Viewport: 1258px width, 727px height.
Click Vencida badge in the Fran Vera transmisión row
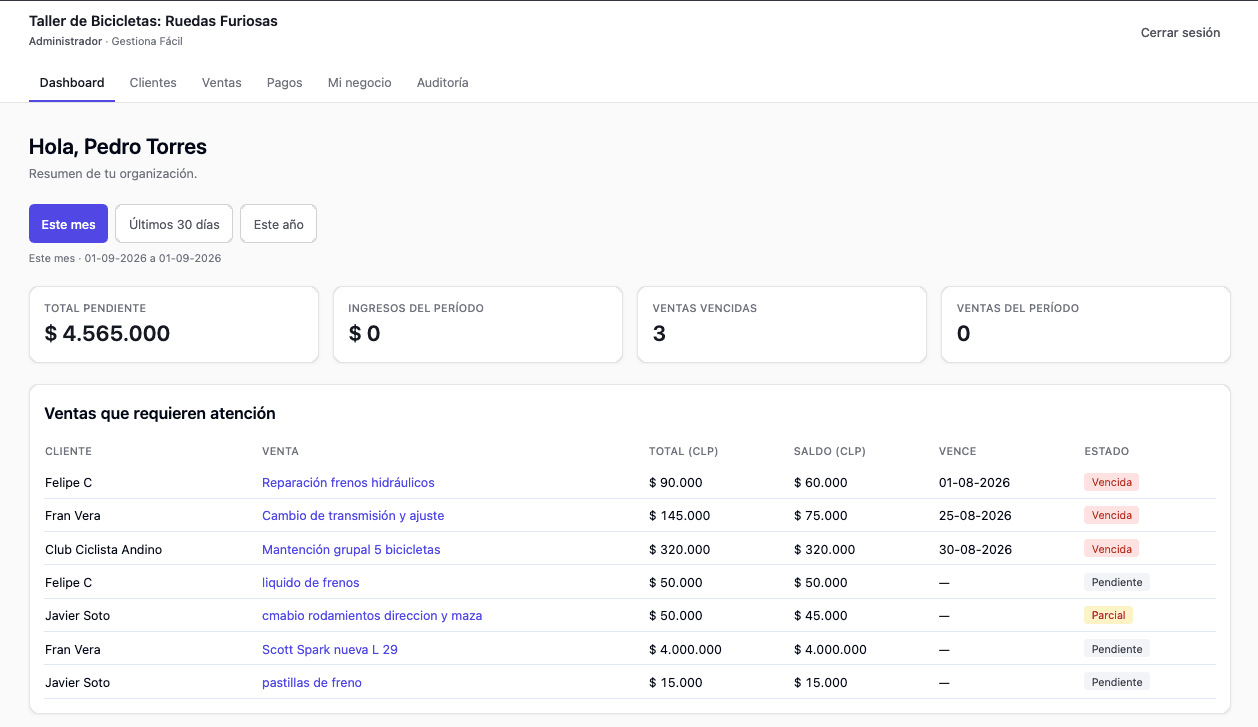coord(1112,516)
